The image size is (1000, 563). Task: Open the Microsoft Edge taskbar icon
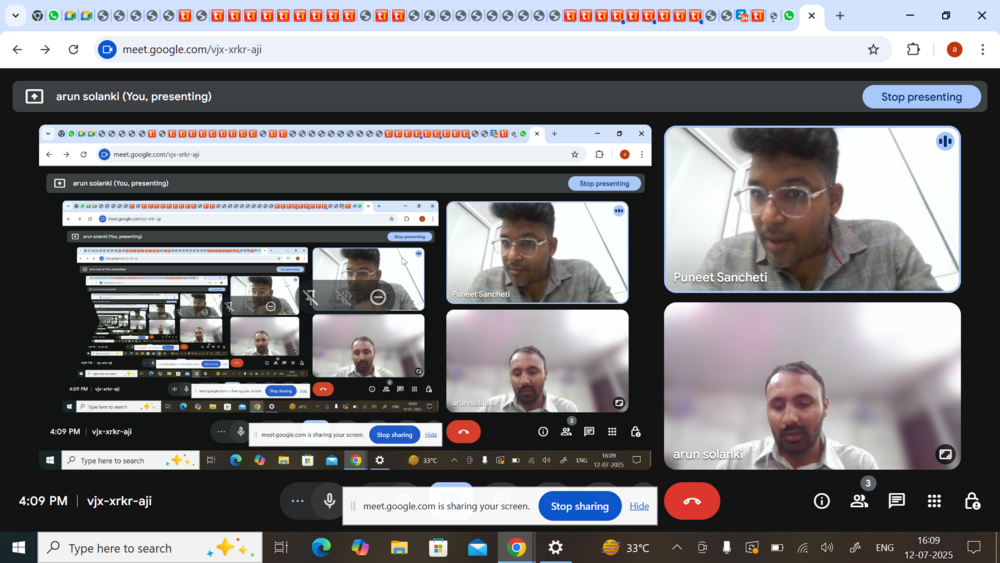click(x=321, y=548)
